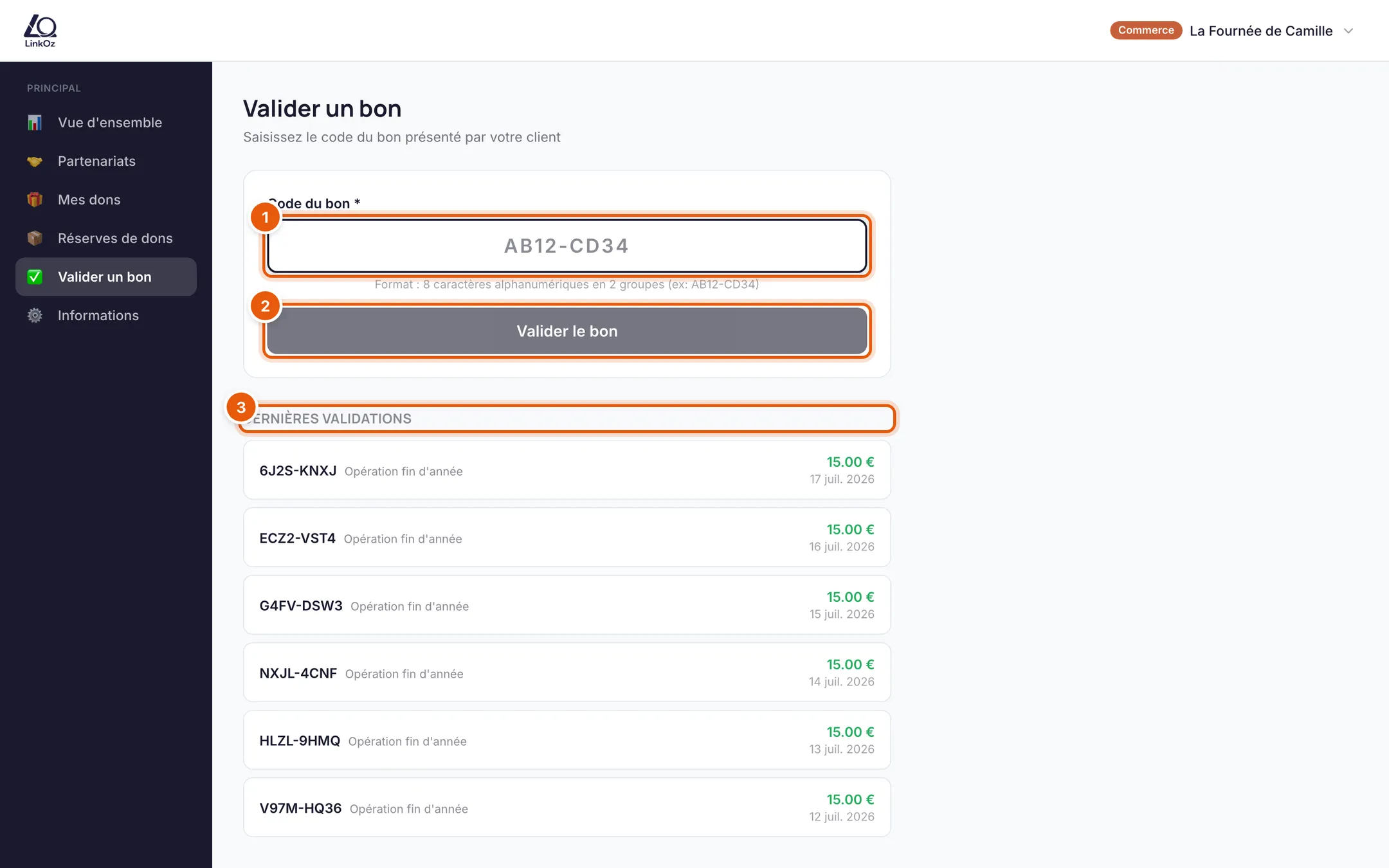
Task: Click the package box icon for Réserves de dons
Action: (35, 239)
